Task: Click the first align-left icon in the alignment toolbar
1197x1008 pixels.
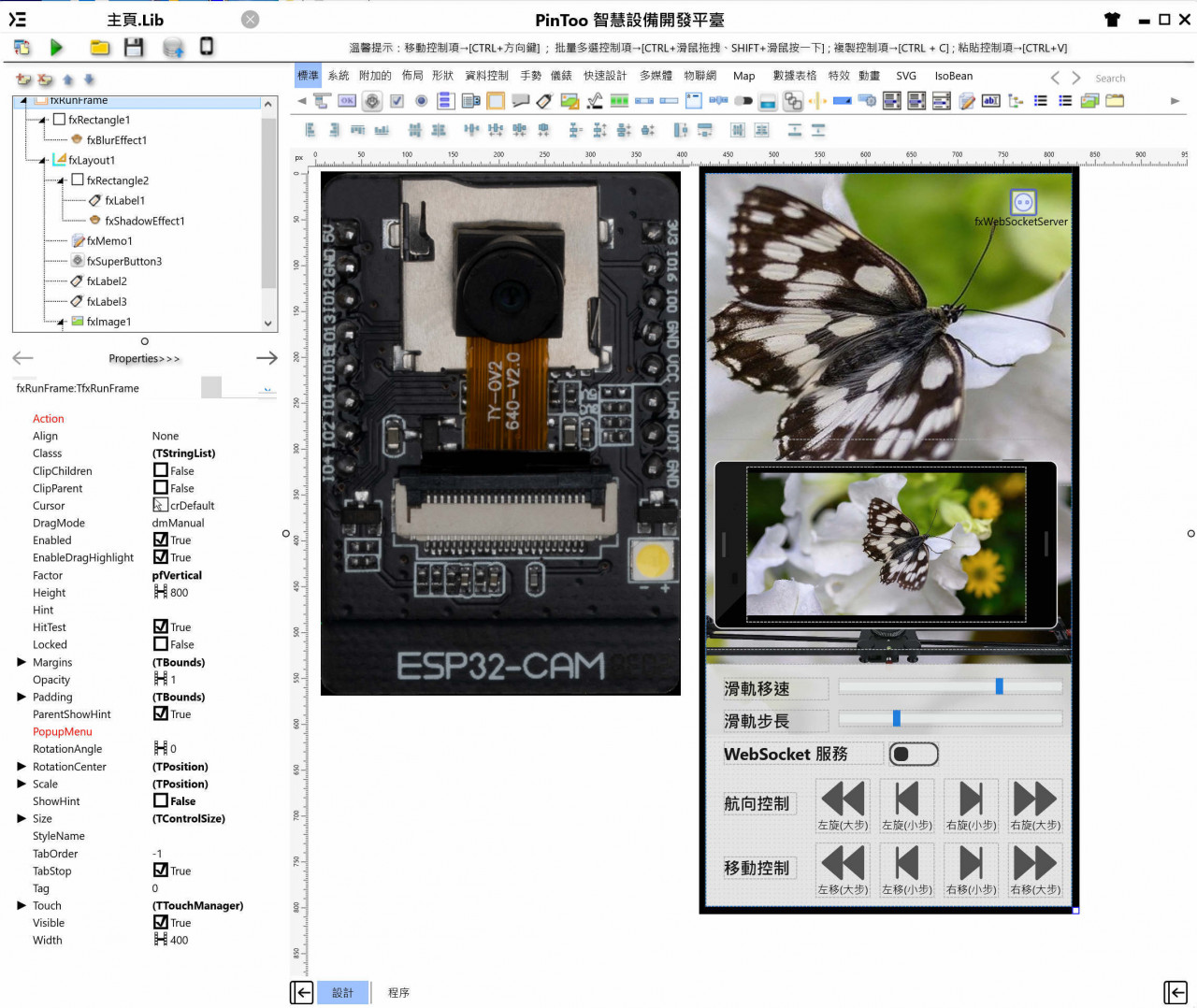Action: point(310,131)
